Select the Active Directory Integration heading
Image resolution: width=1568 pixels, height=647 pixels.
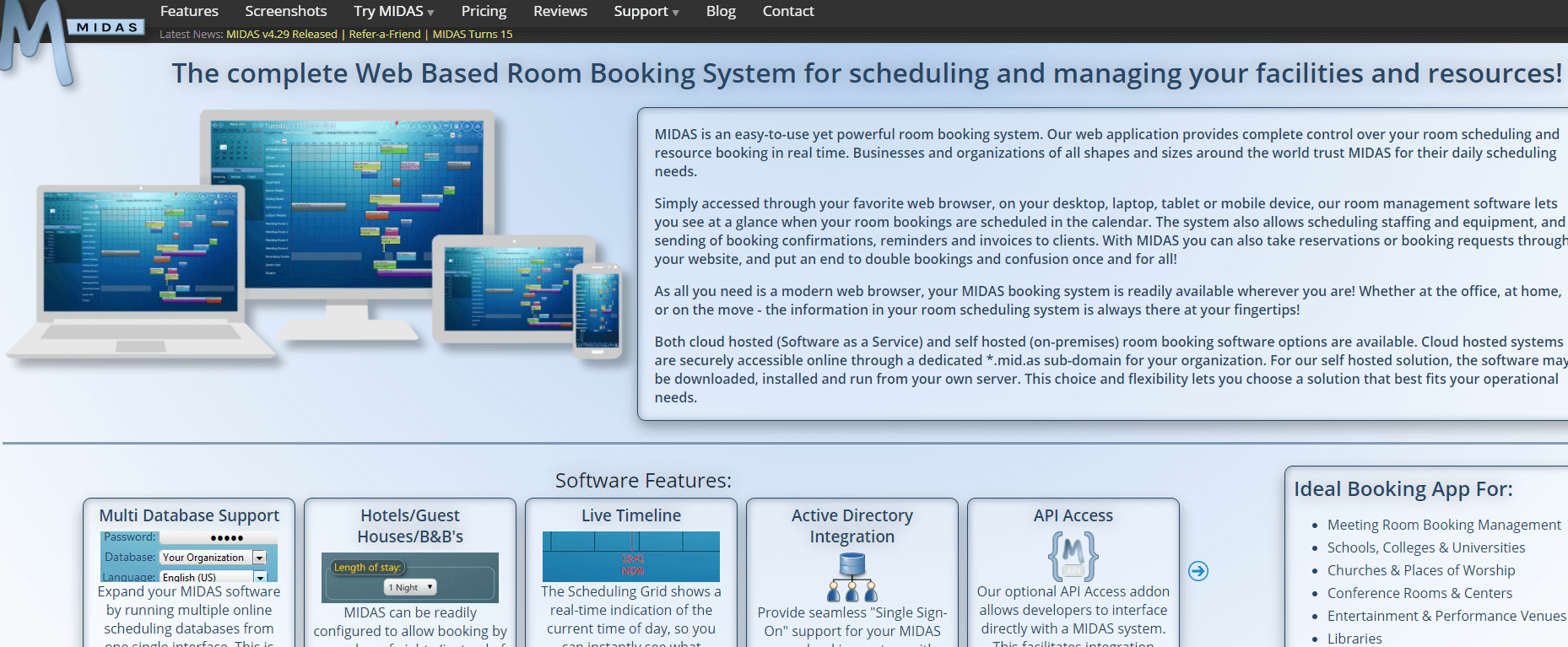[x=852, y=526]
